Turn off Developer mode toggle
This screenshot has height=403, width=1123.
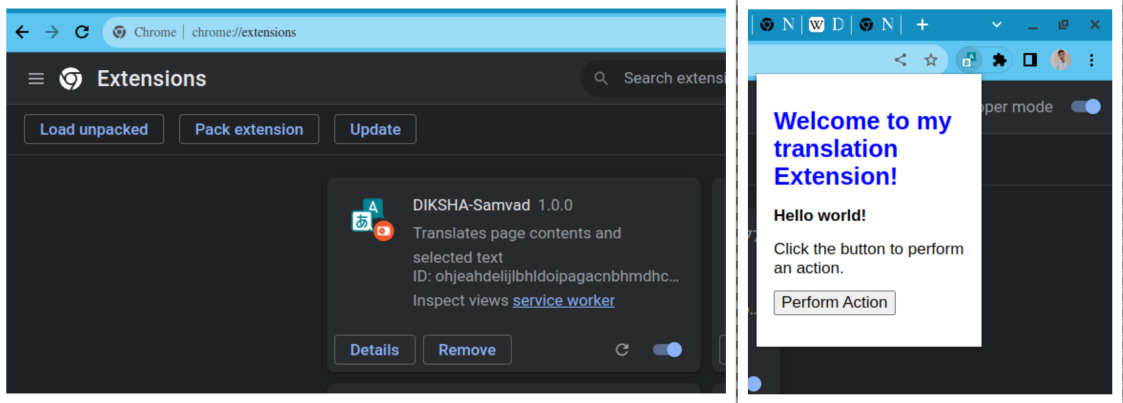[x=1085, y=107]
